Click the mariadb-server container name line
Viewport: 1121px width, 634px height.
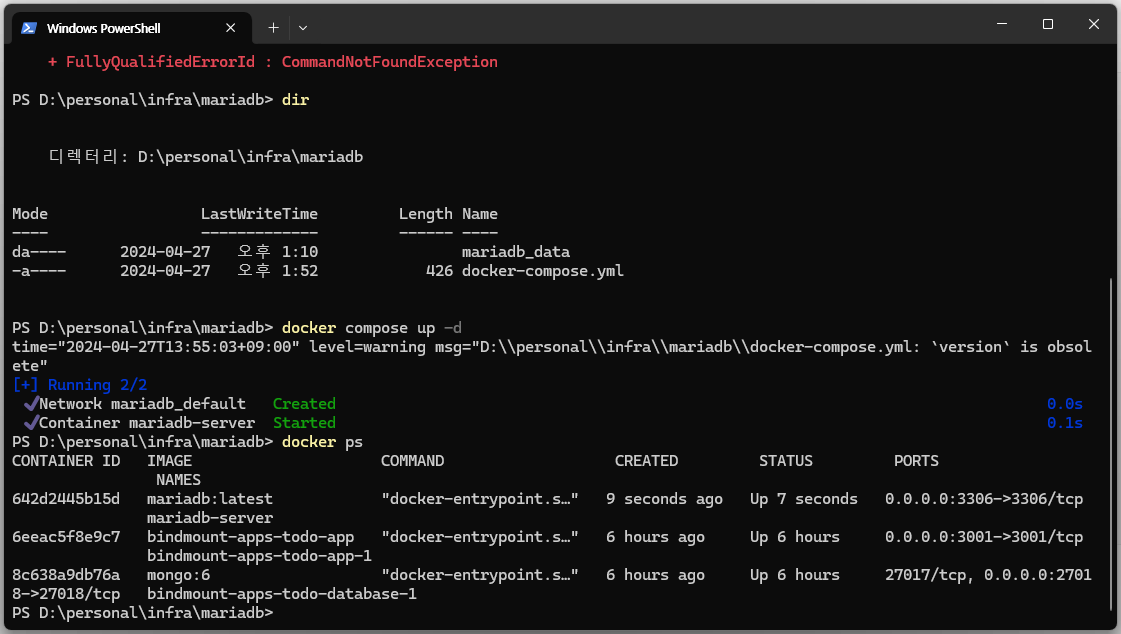click(x=209, y=518)
